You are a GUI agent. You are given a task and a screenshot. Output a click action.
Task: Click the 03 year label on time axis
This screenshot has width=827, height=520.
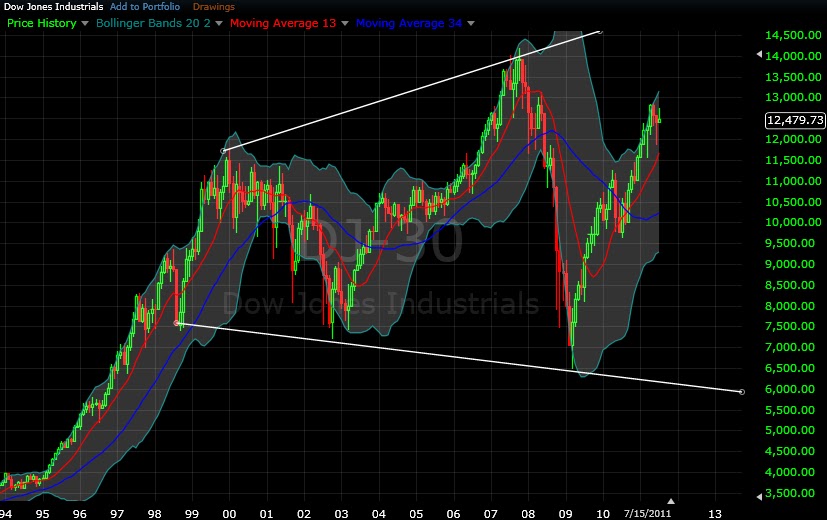pyautogui.click(x=341, y=514)
